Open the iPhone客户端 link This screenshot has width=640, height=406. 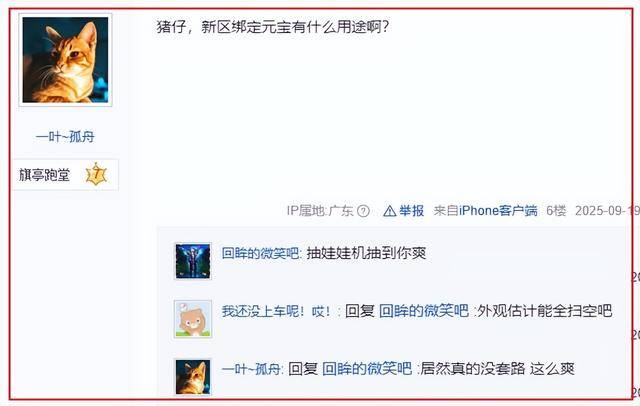pyautogui.click(x=498, y=211)
